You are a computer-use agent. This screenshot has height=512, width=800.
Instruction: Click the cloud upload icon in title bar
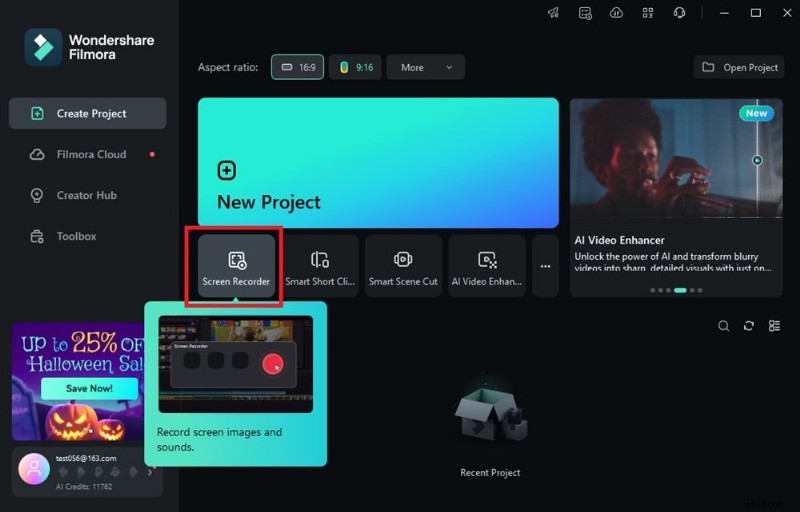point(616,13)
